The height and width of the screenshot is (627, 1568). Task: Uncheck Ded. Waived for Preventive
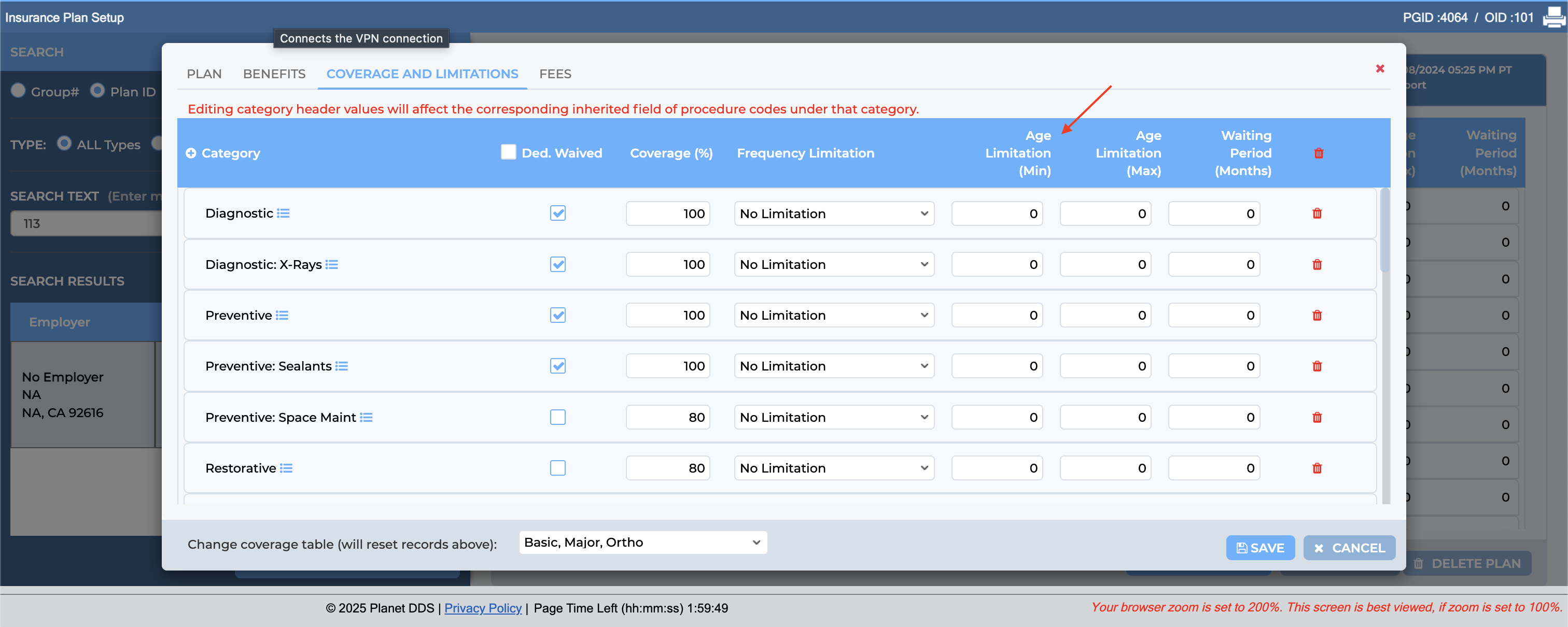click(x=557, y=316)
